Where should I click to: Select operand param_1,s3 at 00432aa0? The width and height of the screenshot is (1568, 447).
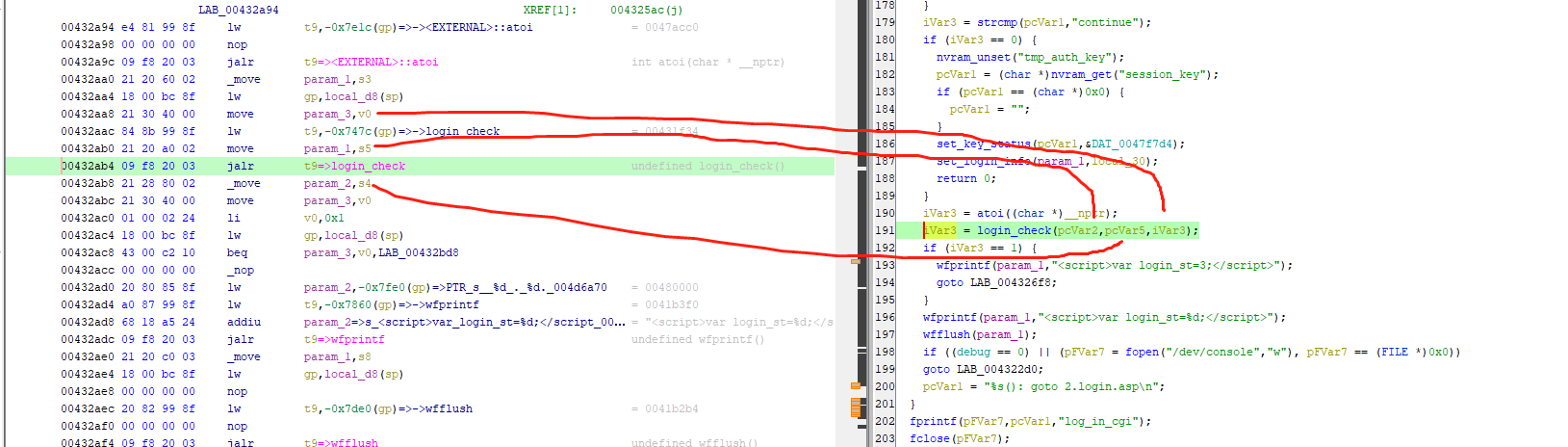point(338,79)
